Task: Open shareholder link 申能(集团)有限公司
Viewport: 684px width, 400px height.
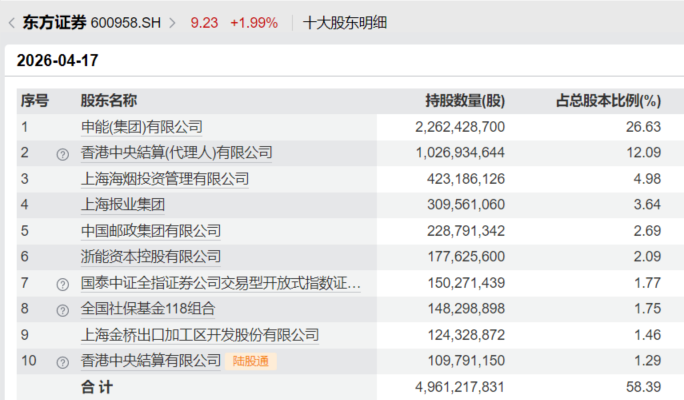Action: tap(142, 127)
